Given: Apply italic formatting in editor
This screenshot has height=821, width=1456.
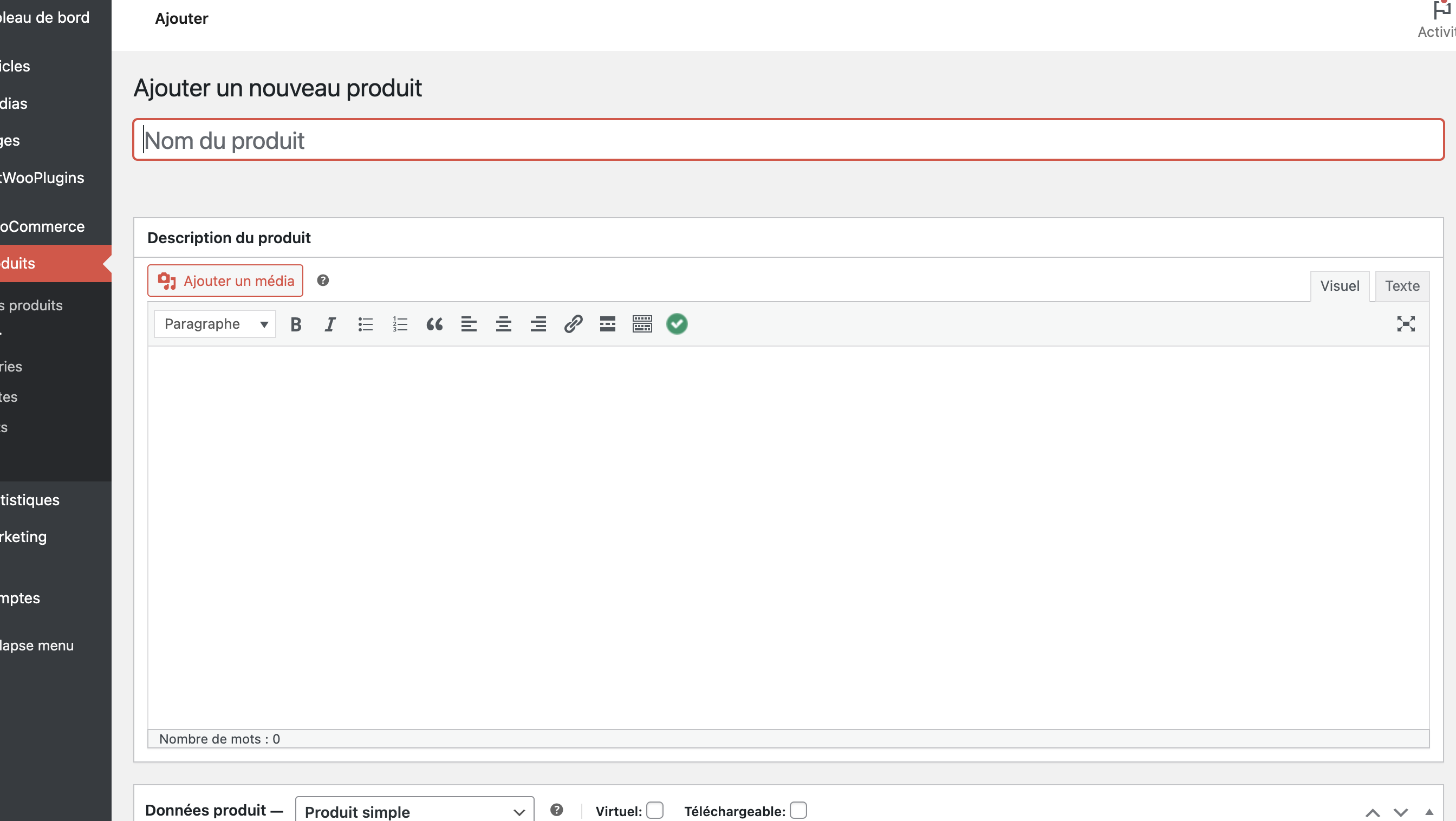Looking at the screenshot, I should pyautogui.click(x=330, y=324).
